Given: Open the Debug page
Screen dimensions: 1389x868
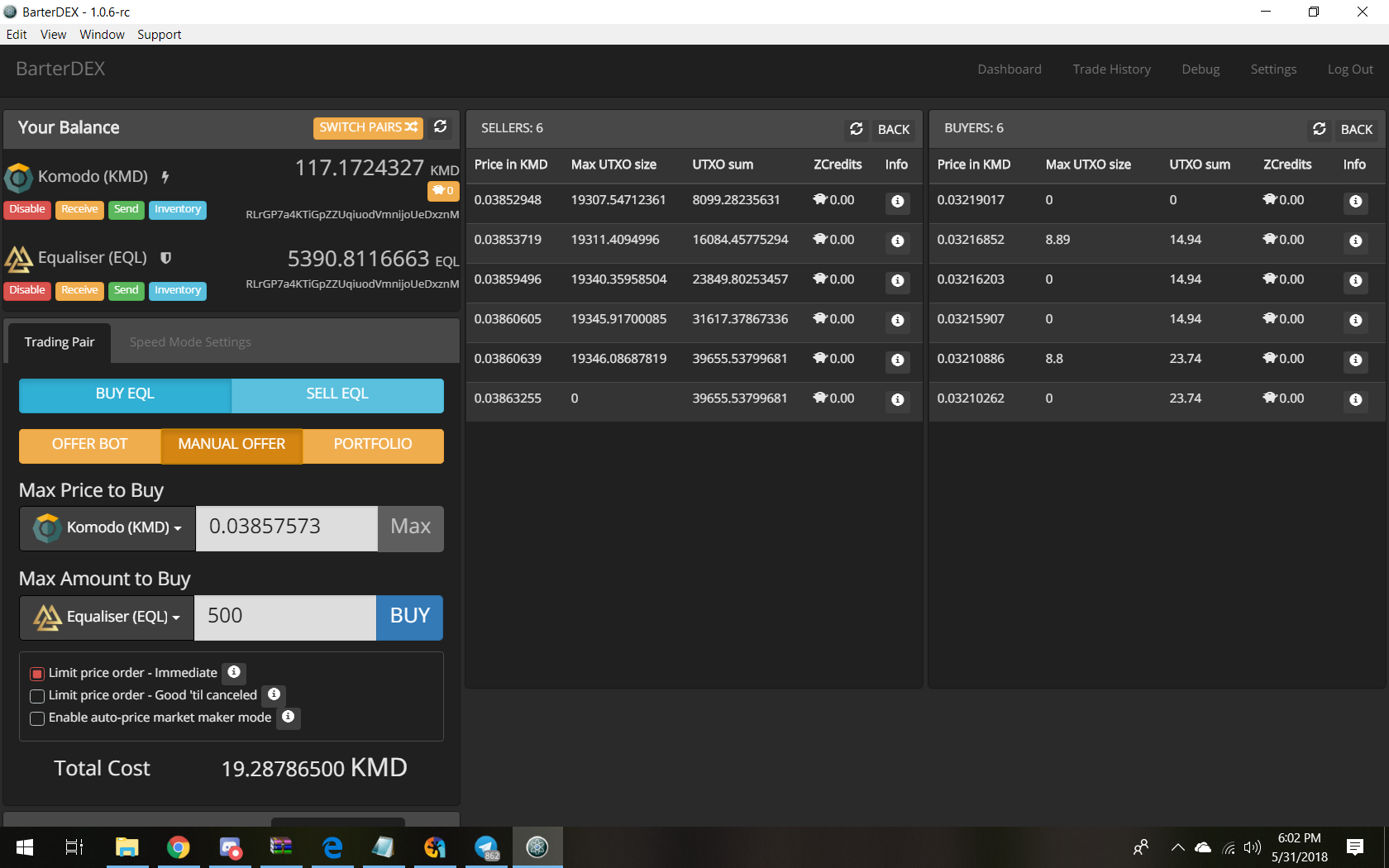Looking at the screenshot, I should coord(1200,69).
